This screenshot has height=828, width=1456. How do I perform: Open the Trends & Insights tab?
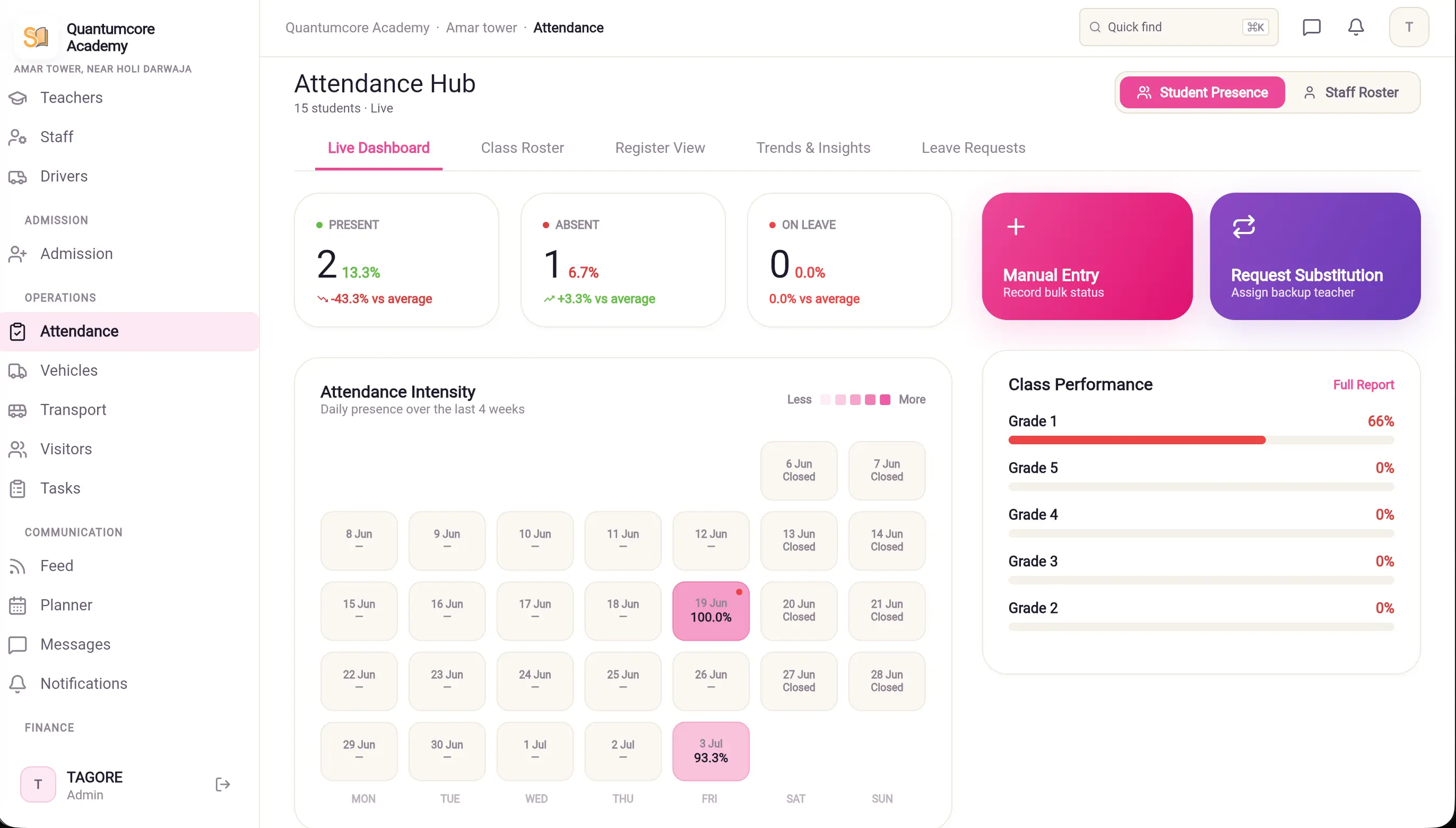(813, 148)
